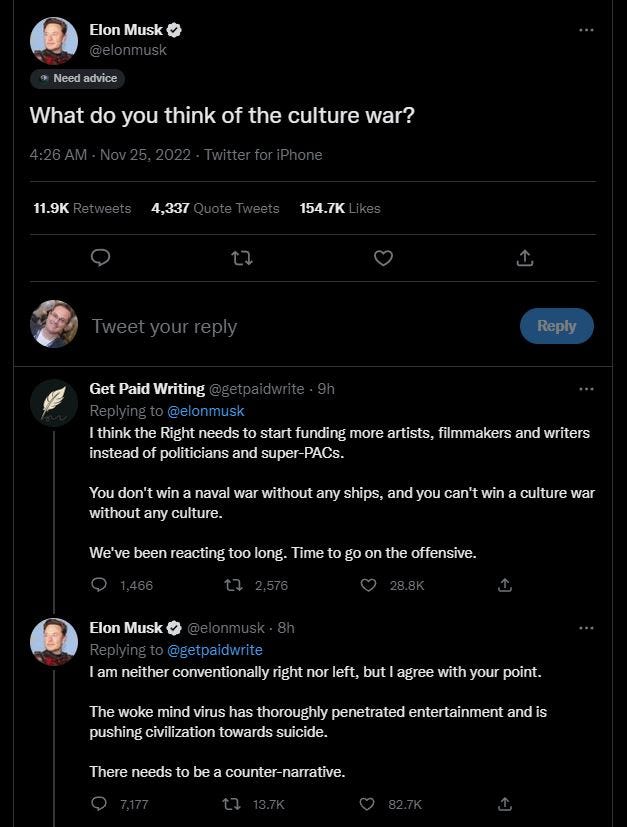Open more options on Elon's reply
The height and width of the screenshot is (827, 627).
[586, 628]
